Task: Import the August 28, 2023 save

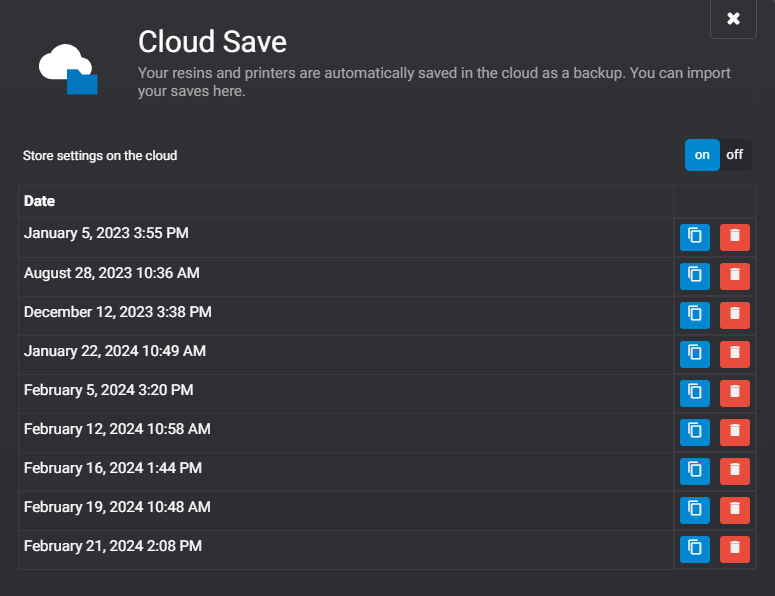Action: 694,276
